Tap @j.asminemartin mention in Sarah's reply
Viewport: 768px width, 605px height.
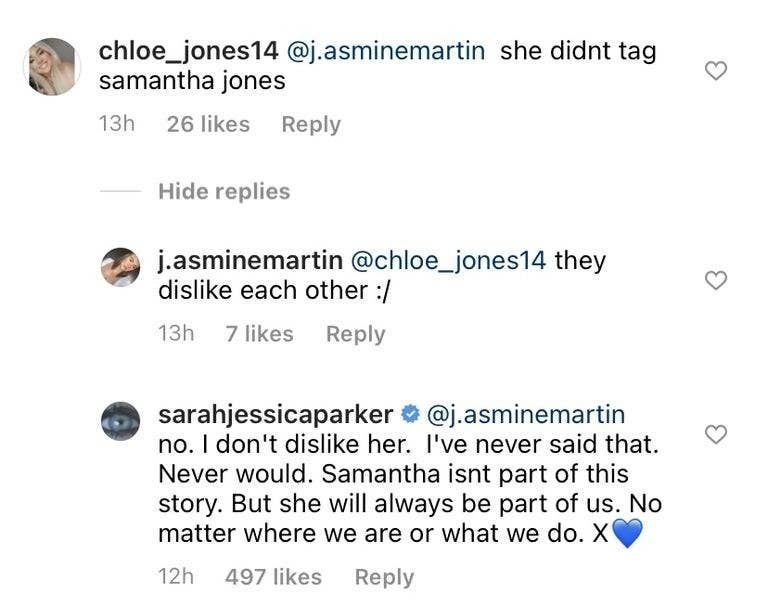(525, 414)
